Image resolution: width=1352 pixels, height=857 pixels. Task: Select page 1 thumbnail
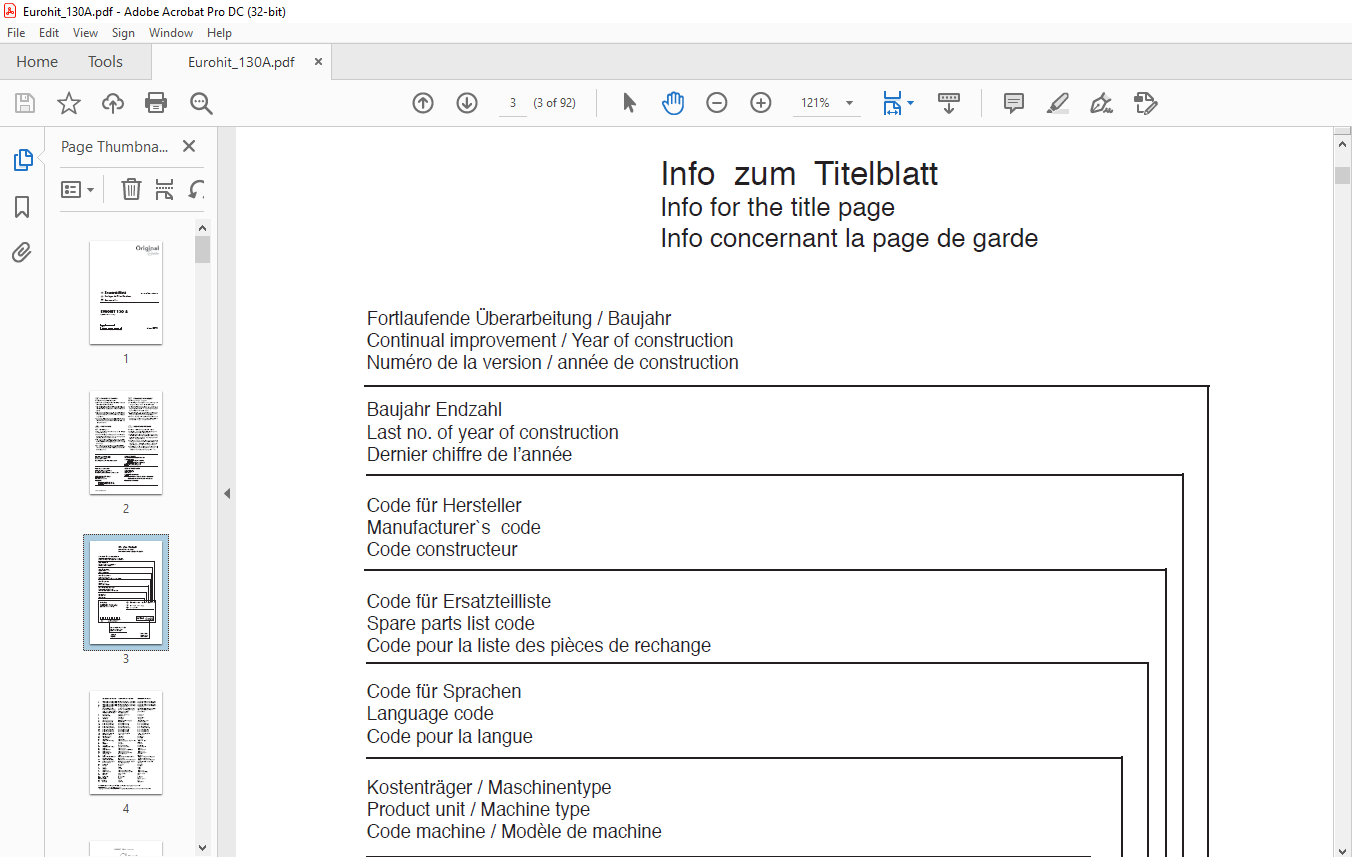(126, 292)
